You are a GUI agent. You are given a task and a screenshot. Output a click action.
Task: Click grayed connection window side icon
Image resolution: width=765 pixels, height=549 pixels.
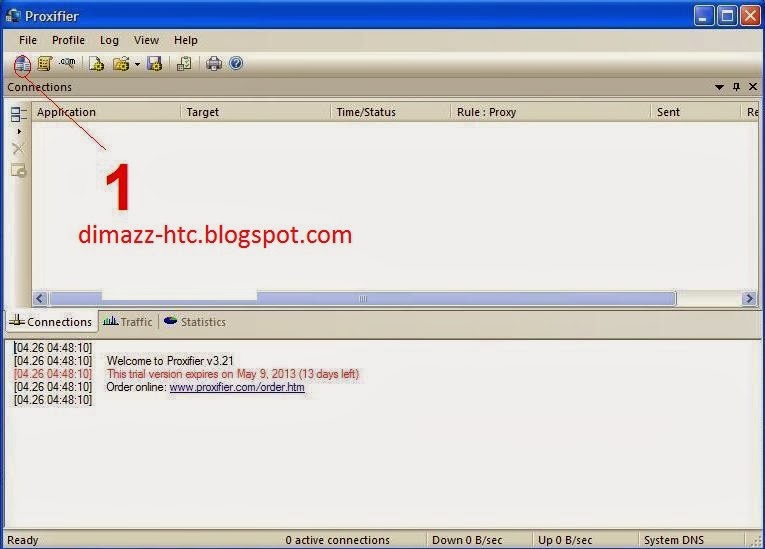(x=19, y=171)
